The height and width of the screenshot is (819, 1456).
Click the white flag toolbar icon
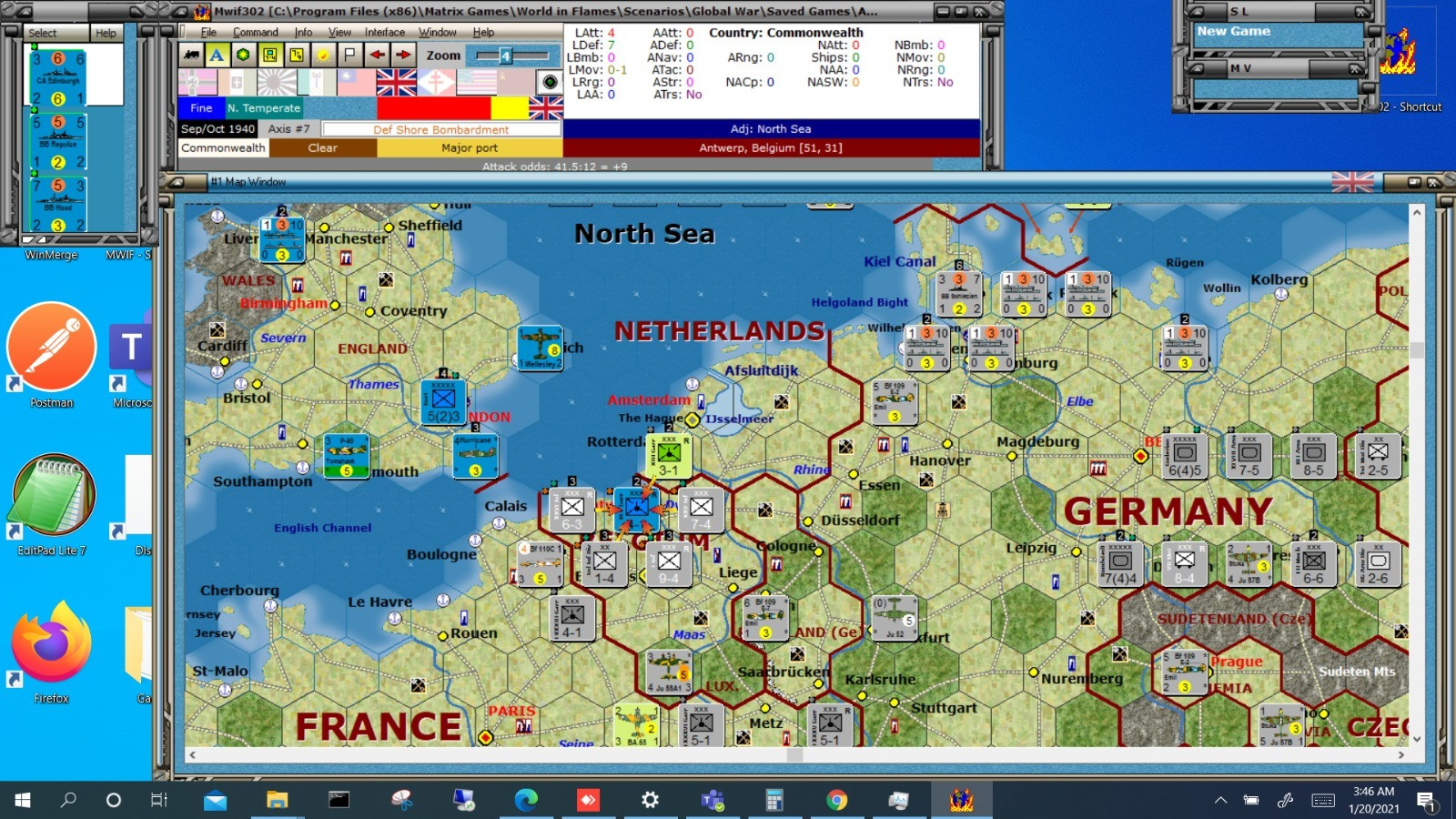click(349, 55)
